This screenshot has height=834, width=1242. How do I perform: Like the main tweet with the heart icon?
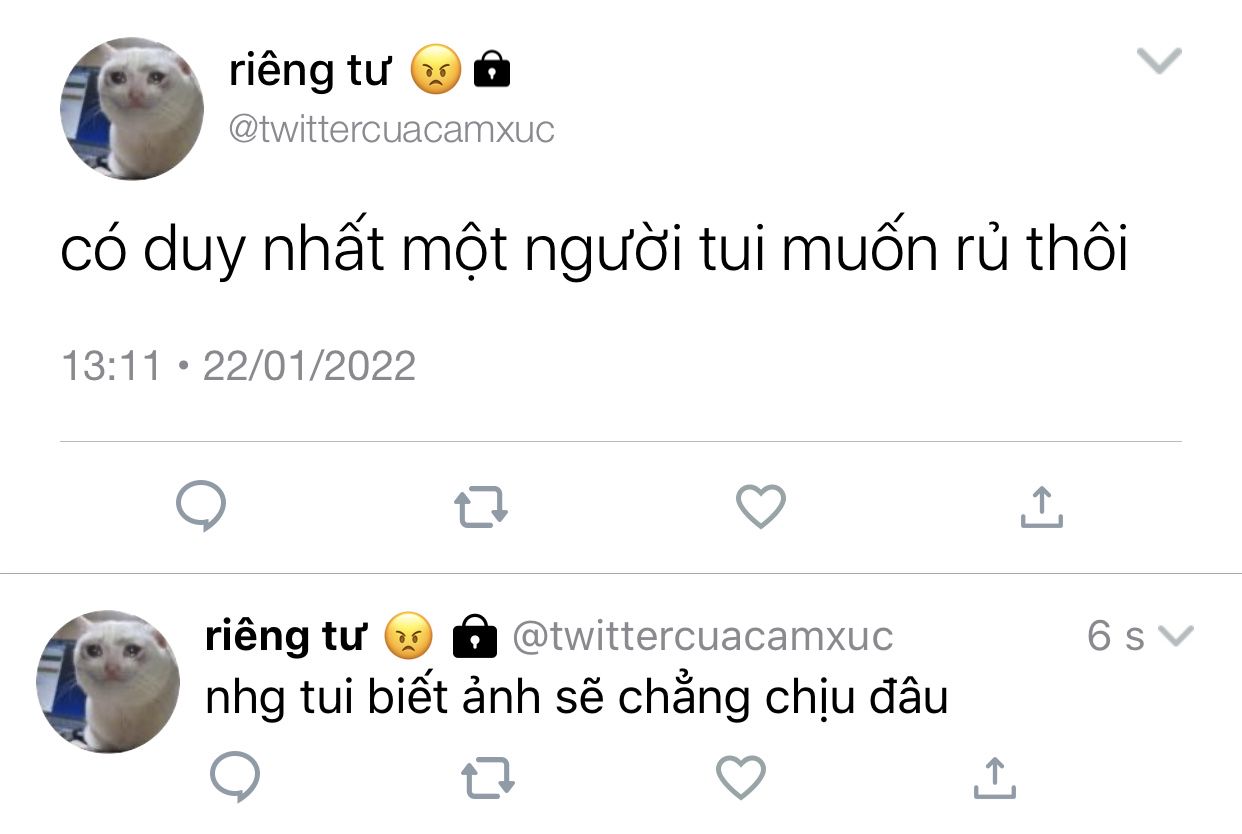(761, 507)
